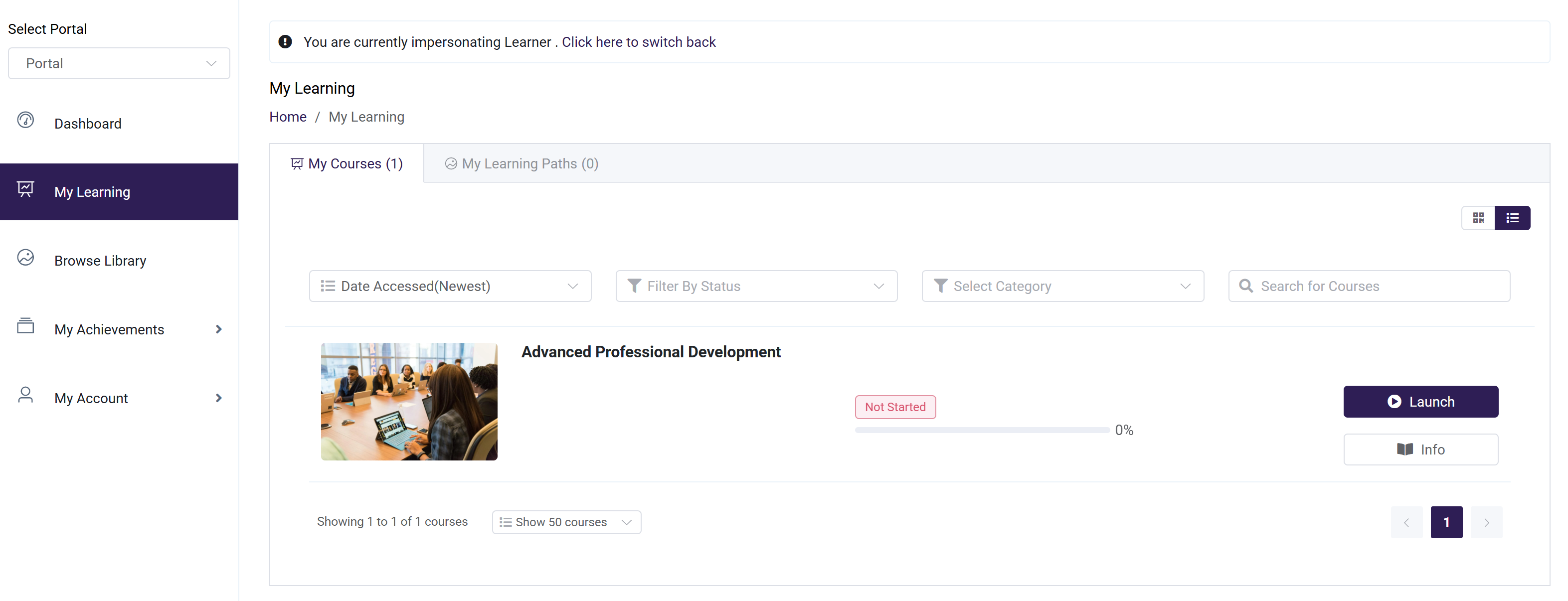
Task: Switch to list view
Action: [1512, 218]
